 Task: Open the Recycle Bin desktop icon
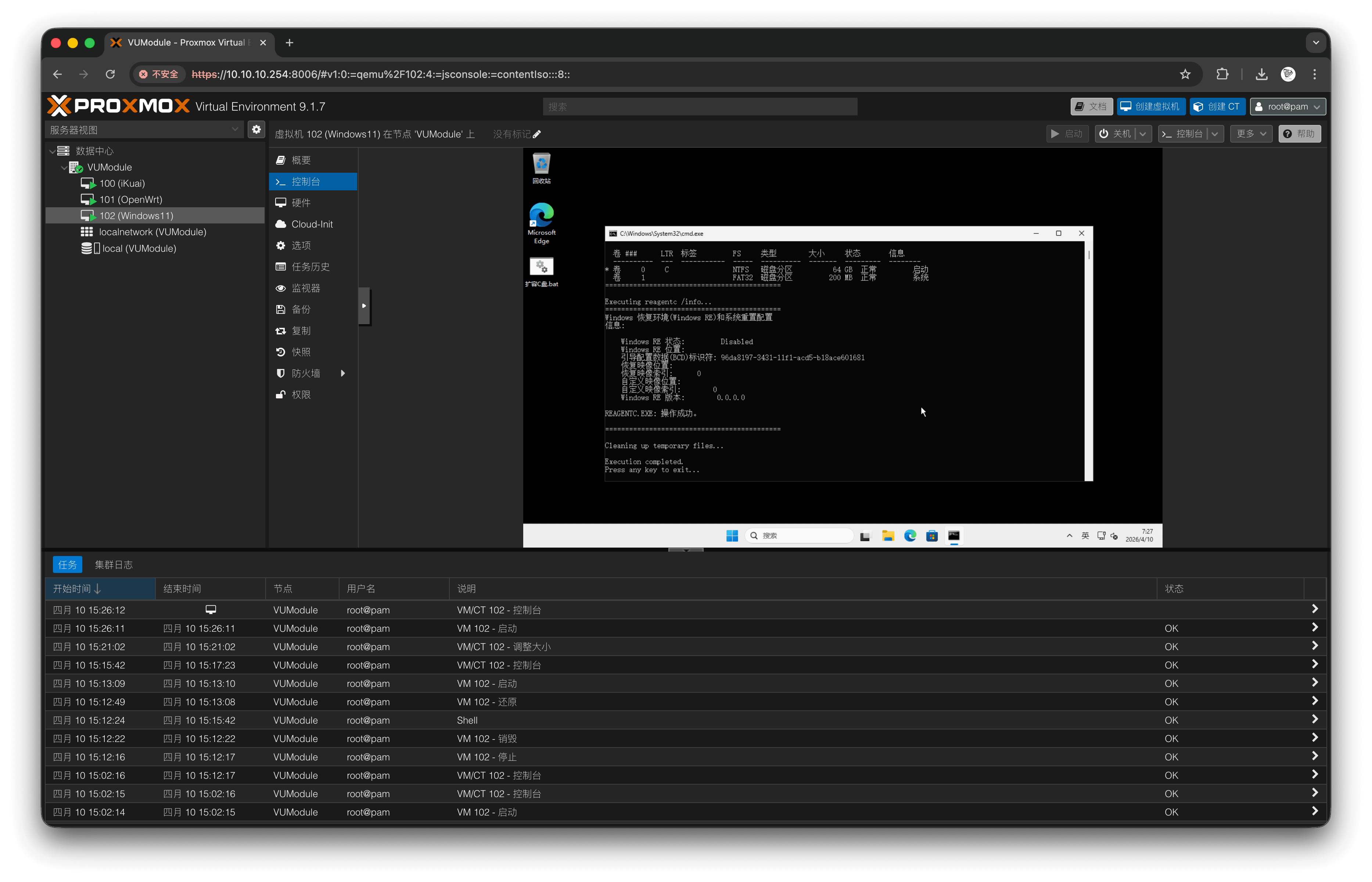541,168
